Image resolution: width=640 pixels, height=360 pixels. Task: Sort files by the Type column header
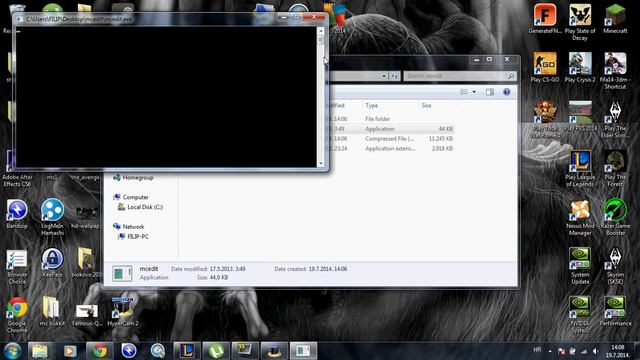pyautogui.click(x=371, y=105)
